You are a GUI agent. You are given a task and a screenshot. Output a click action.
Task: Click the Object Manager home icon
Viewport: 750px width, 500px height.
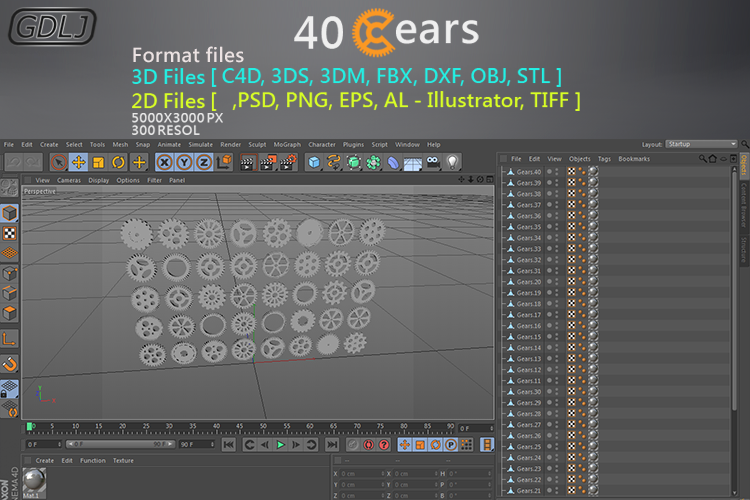tap(713, 158)
